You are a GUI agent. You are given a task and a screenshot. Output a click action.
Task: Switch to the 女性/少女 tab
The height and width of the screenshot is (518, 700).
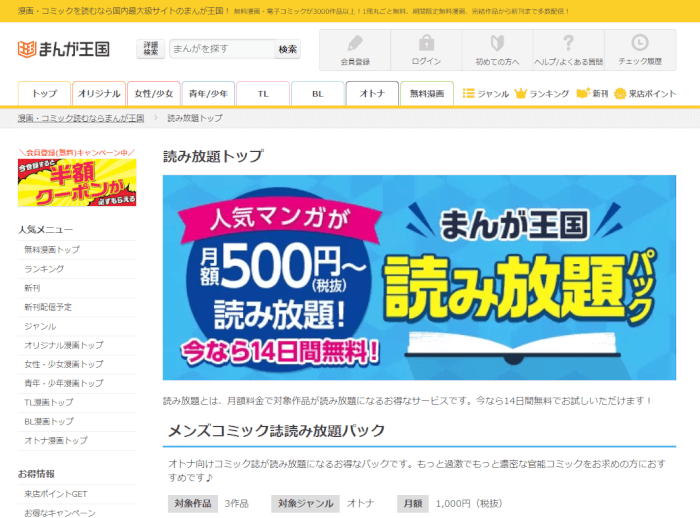tap(154, 93)
